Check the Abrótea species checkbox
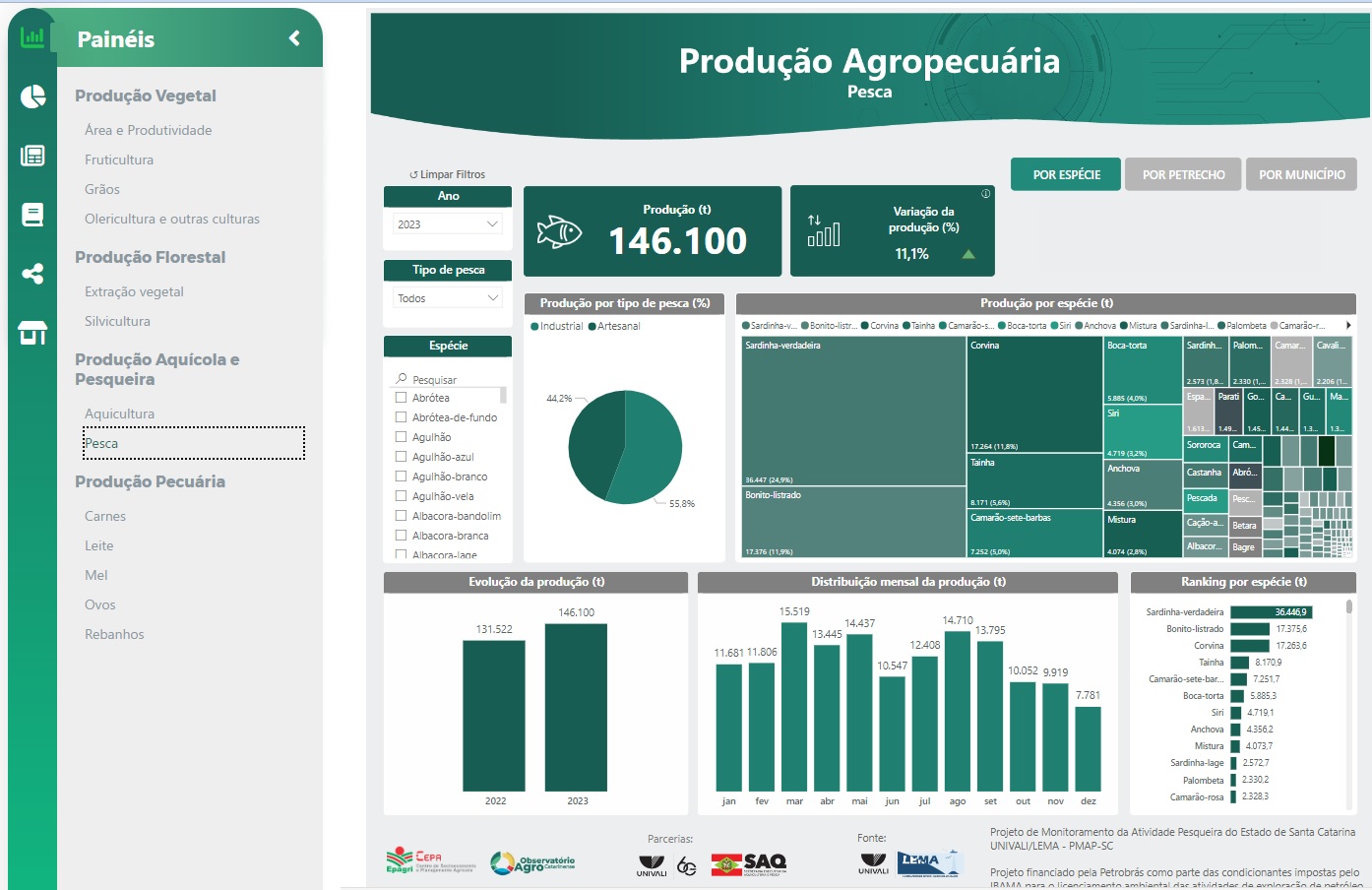Viewport: 1372px width, 890px height. tap(401, 398)
